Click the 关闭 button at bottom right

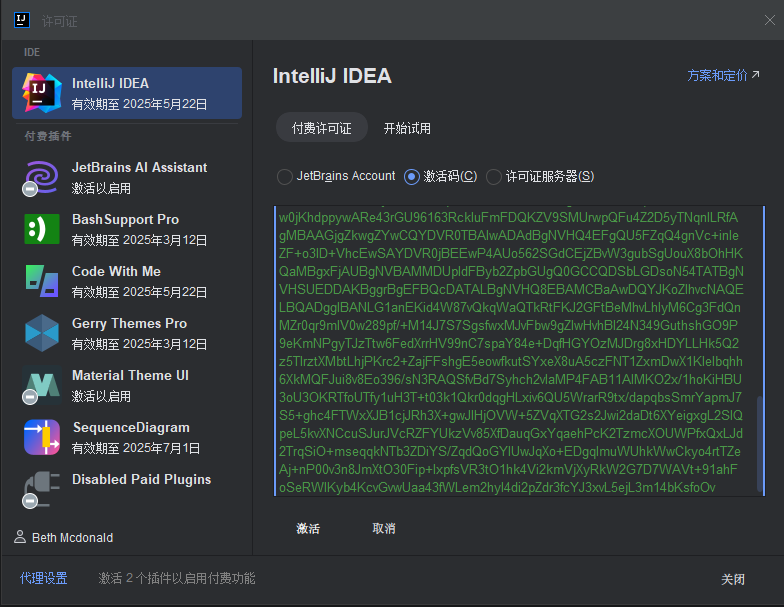click(x=732, y=580)
